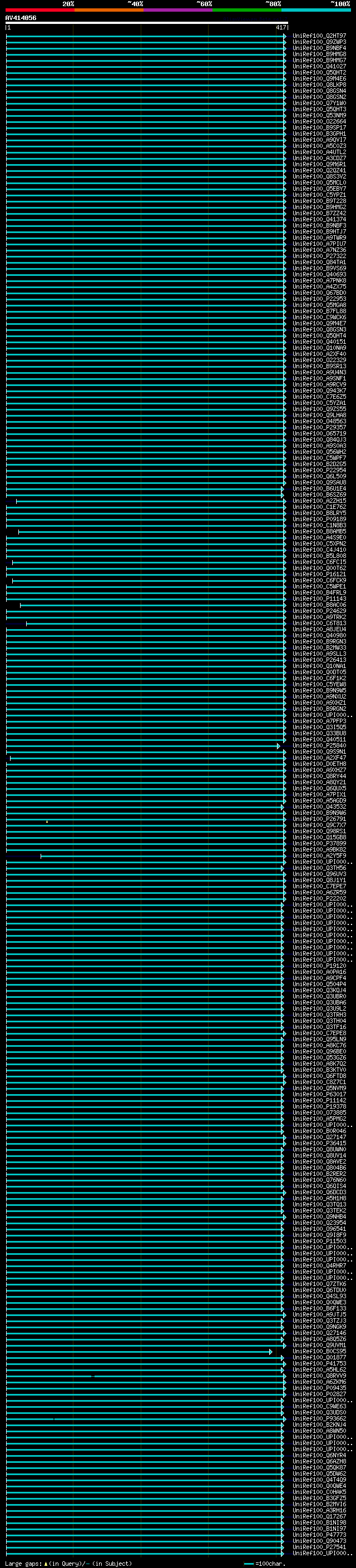Select UniRef100_P29357 alignment label
The height and width of the screenshot is (1568, 356).
pos(319,427)
